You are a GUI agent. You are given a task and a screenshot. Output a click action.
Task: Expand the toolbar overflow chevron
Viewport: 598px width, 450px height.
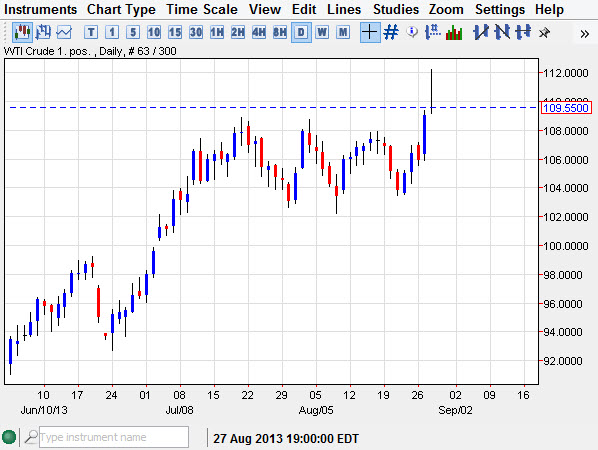(584, 34)
